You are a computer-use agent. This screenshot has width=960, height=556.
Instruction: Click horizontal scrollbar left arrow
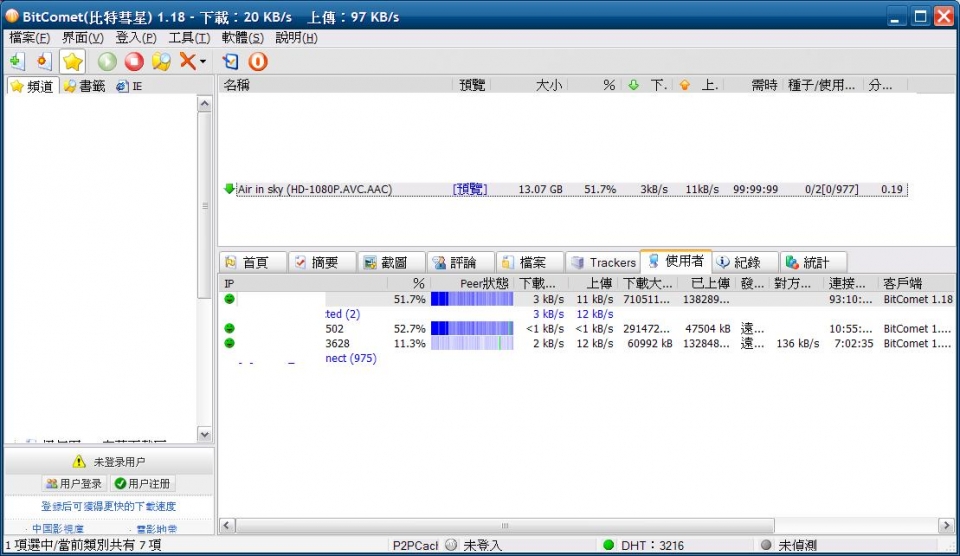(x=227, y=525)
